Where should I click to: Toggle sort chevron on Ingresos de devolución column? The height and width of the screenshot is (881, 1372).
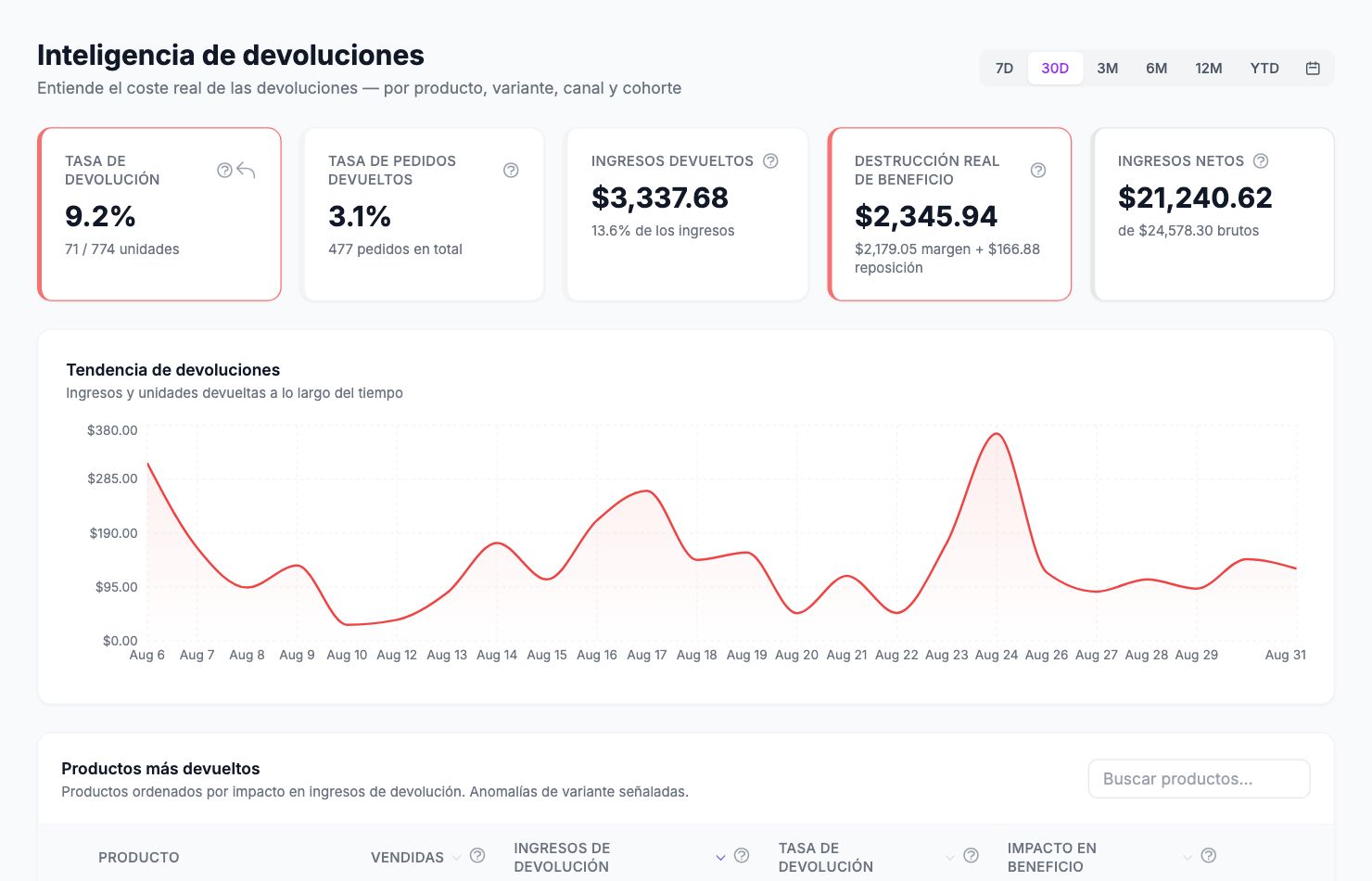[x=720, y=858]
